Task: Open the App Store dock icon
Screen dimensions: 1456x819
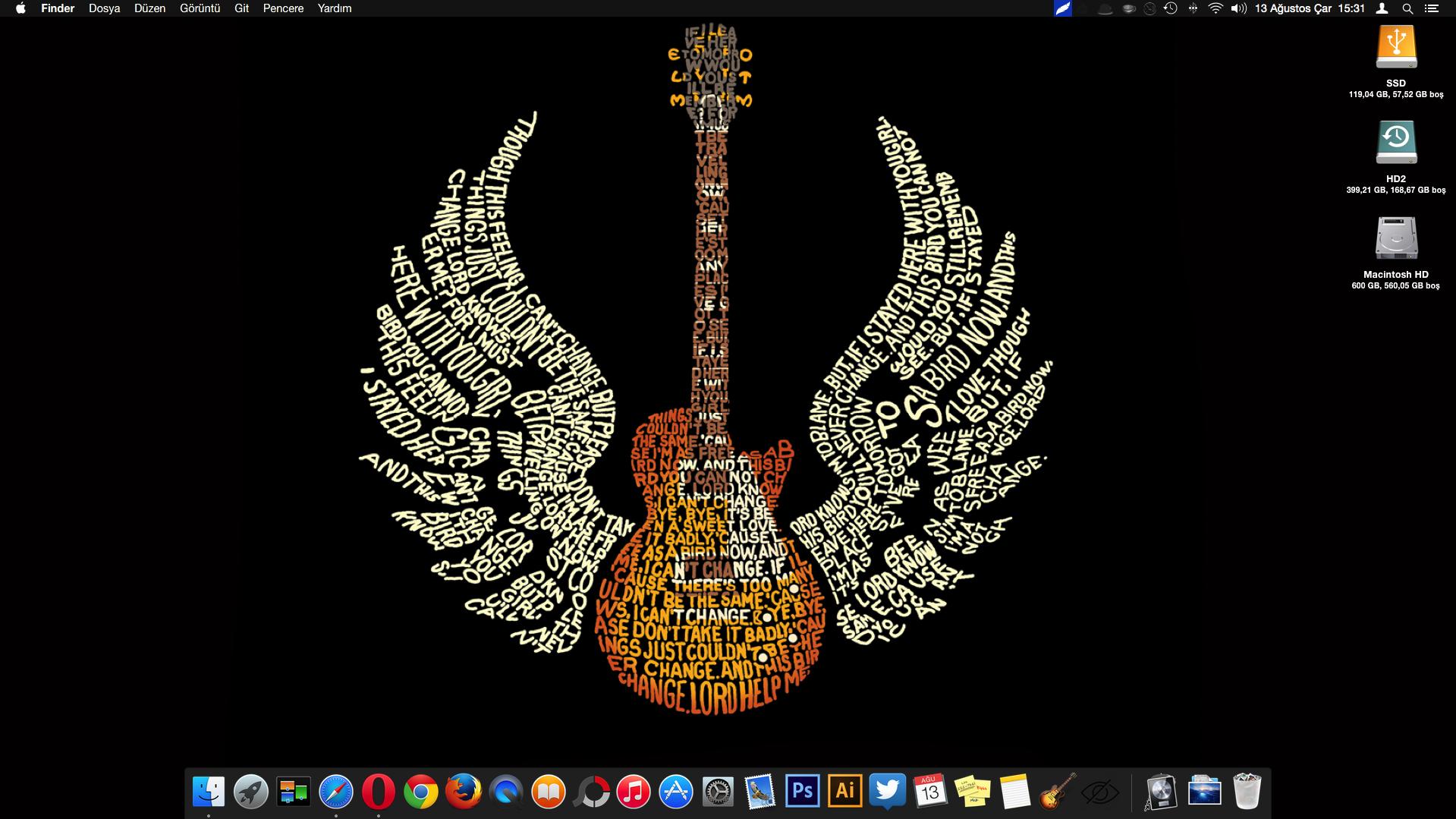Action: [676, 792]
